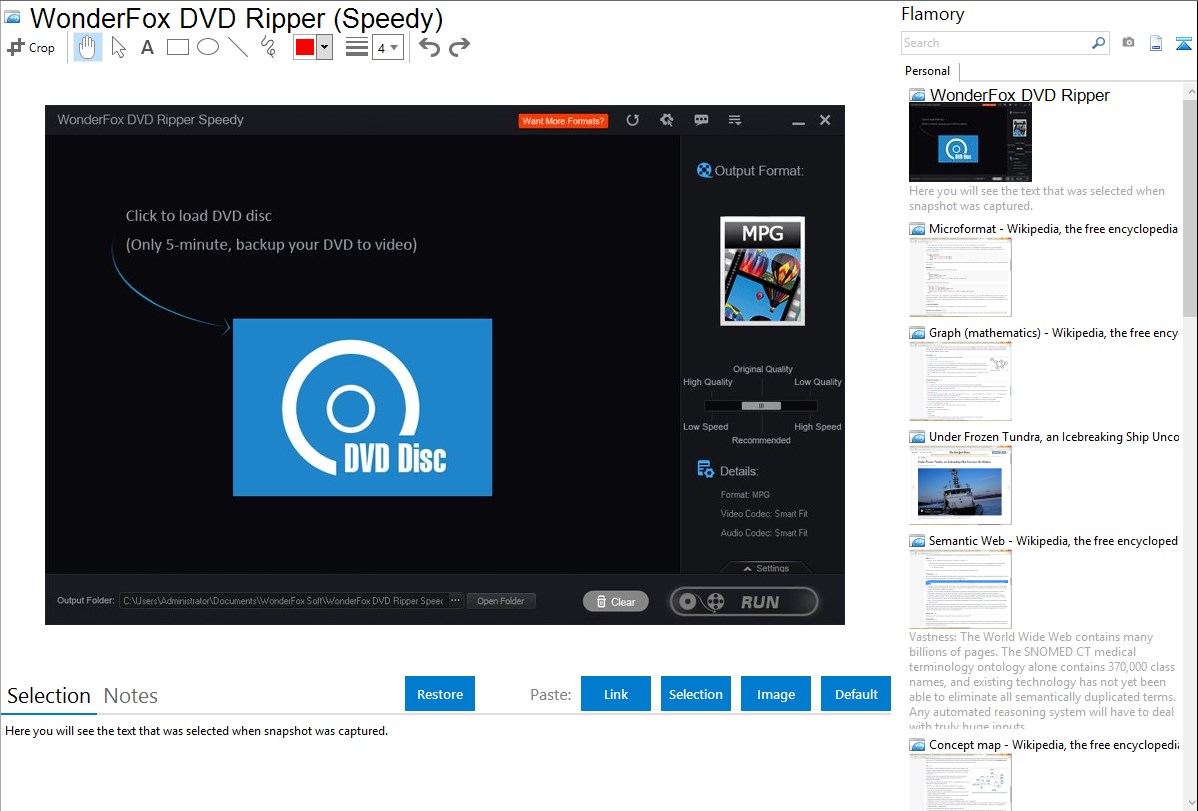The width and height of the screenshot is (1198, 811).
Task: Open WonderFox settings gear icon
Action: [x=667, y=120]
